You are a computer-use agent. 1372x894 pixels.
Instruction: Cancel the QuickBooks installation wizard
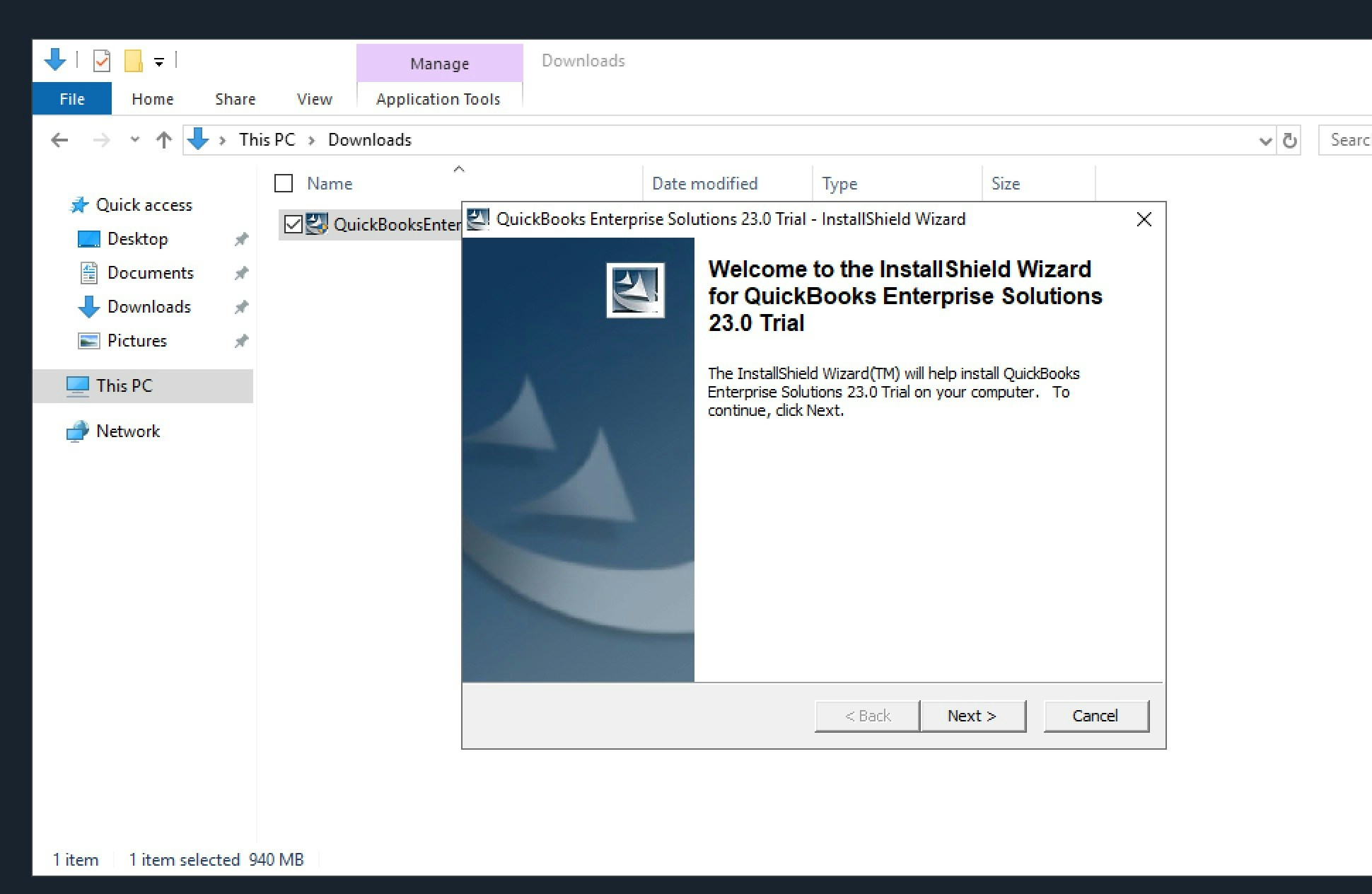pyautogui.click(x=1095, y=716)
